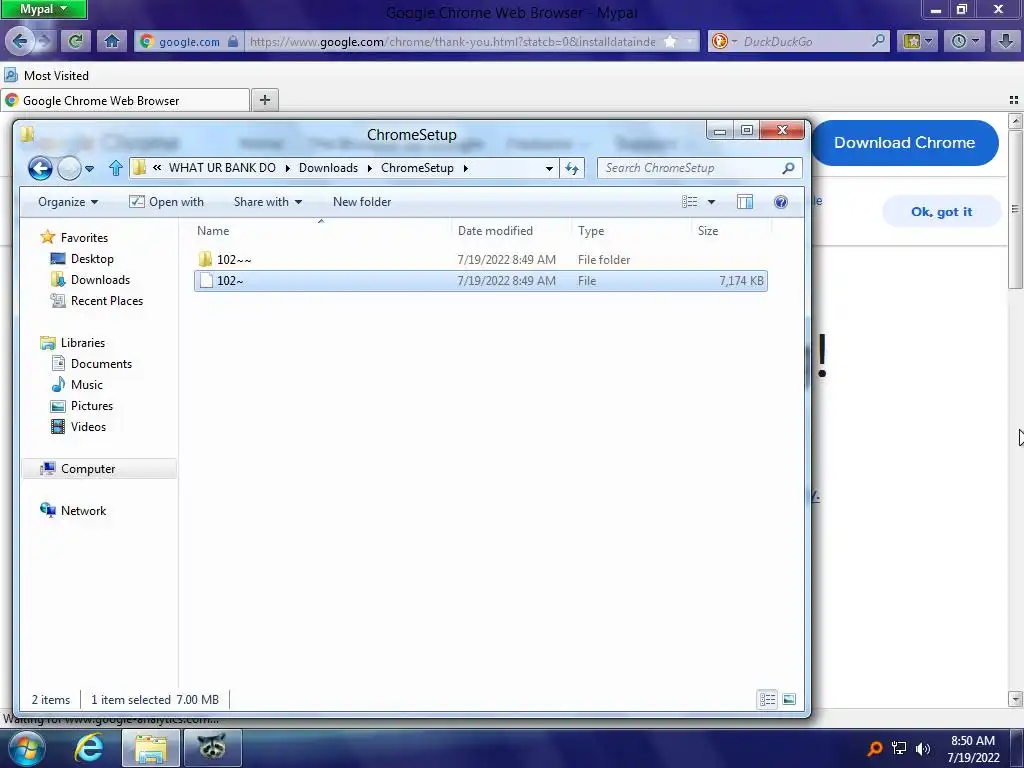The height and width of the screenshot is (768, 1024).
Task: Open Most Visited bookmarks item
Action: coord(46,75)
